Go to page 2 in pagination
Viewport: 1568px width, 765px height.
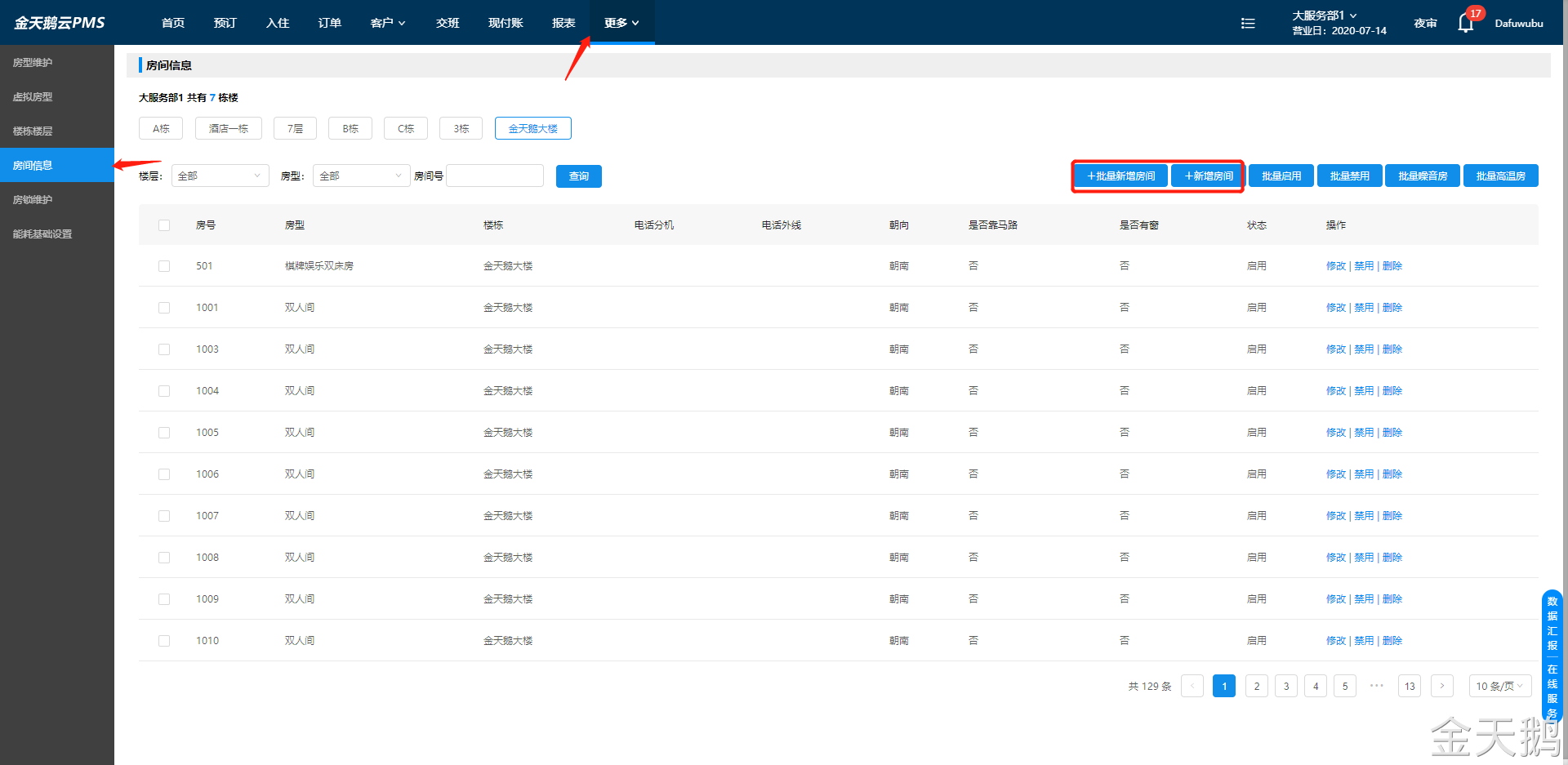[x=1257, y=686]
